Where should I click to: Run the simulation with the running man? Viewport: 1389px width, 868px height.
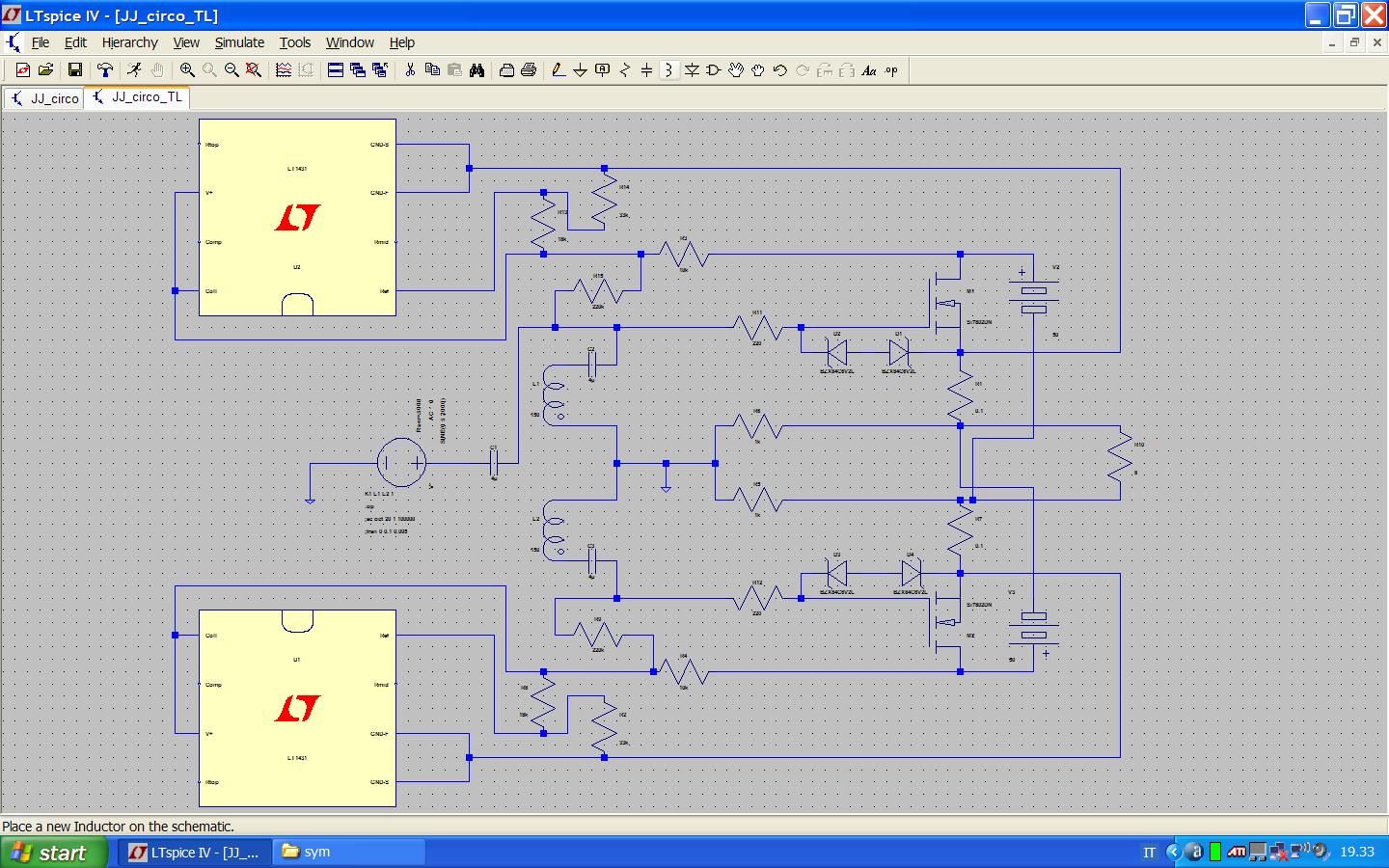coord(134,70)
